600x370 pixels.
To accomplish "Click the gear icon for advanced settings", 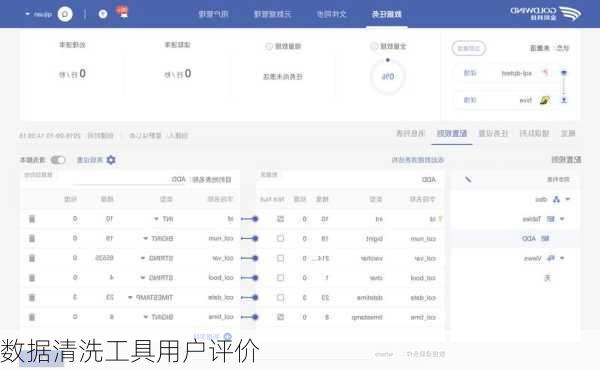I will (x=111, y=160).
